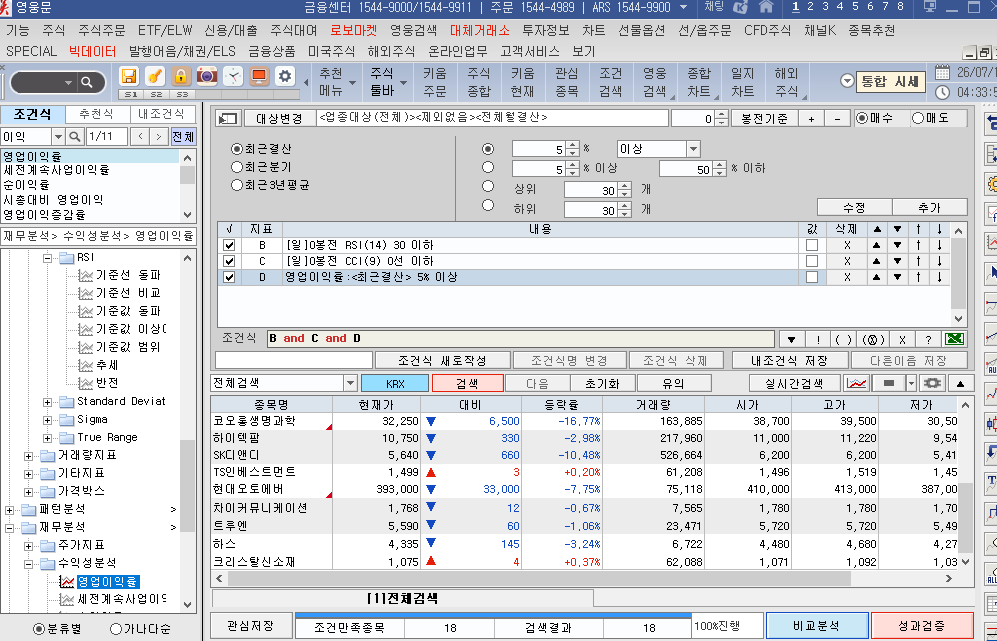Click the ! negation button in 조건식 row

point(818,339)
